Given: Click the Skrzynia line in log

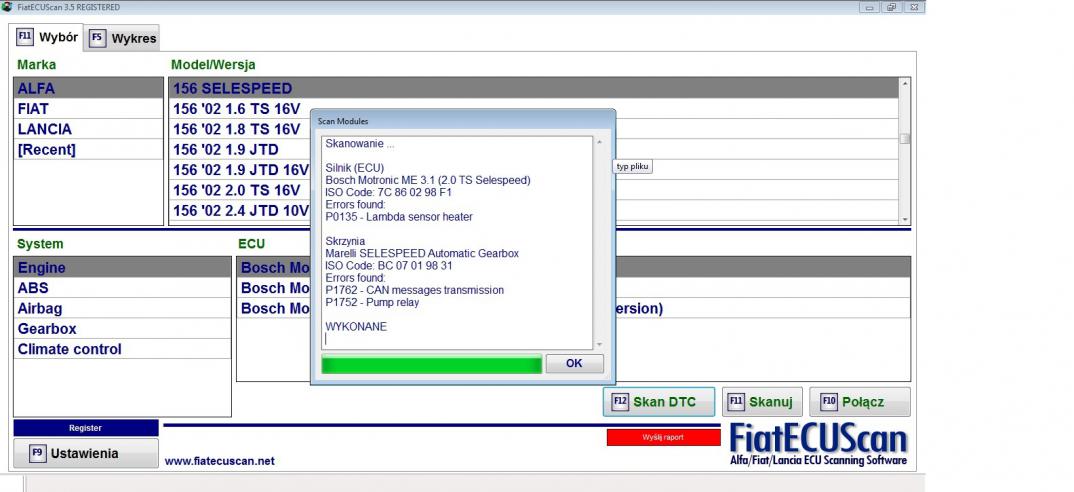Looking at the screenshot, I should tap(345, 241).
